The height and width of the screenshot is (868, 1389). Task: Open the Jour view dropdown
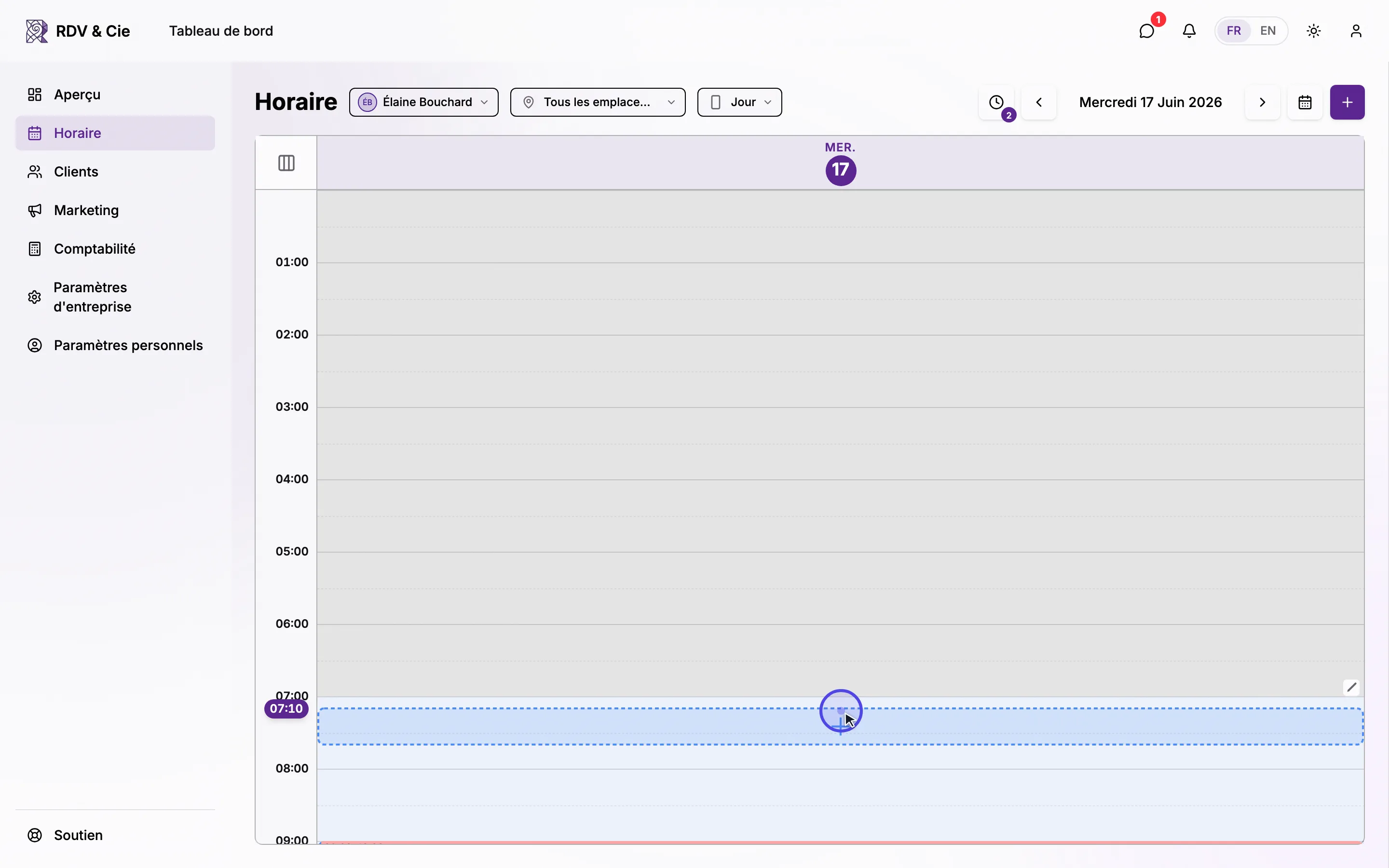[x=739, y=102]
